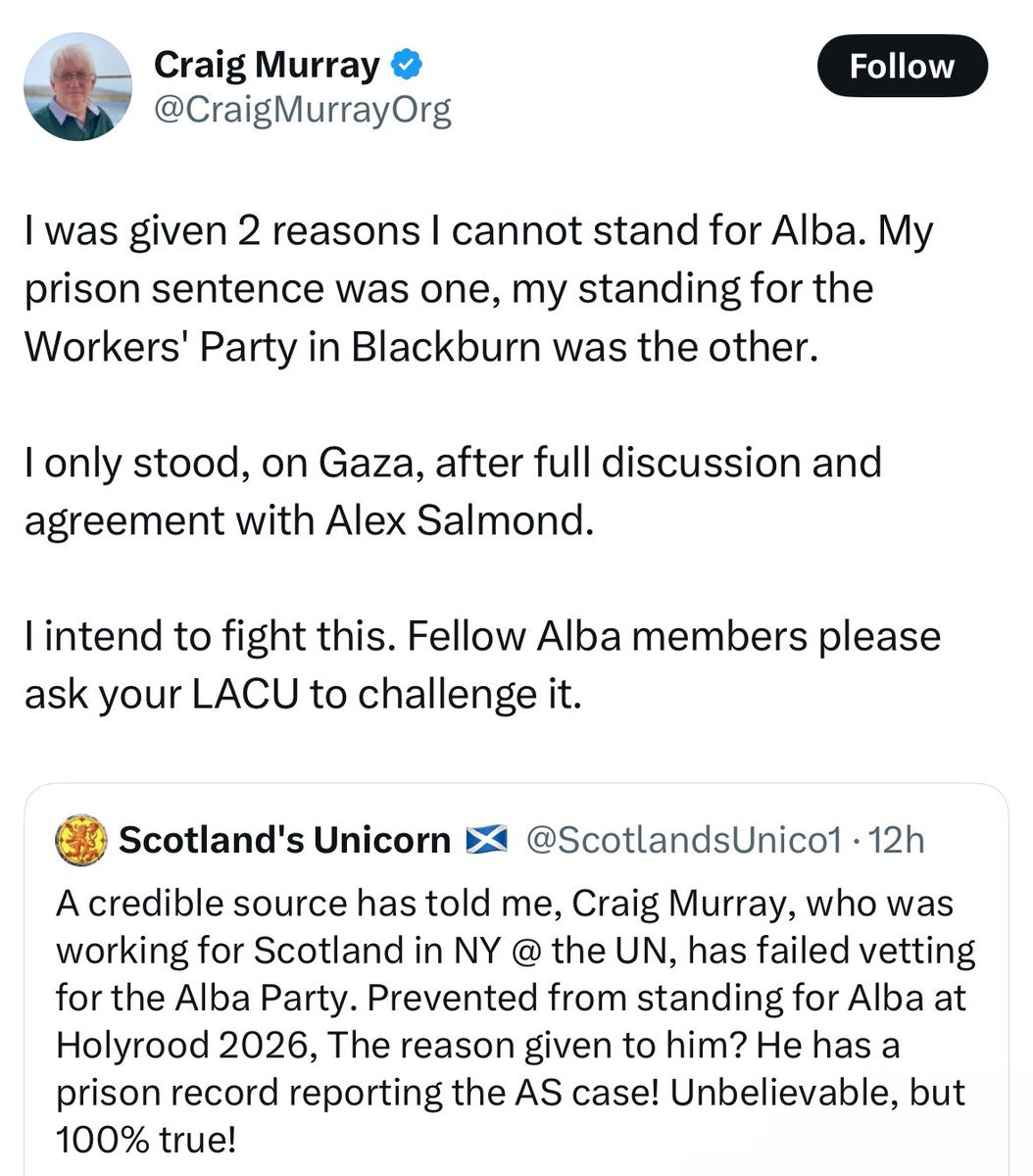
Task: Click the 'prison record reporting the AS case' line
Action: [x=511, y=1092]
